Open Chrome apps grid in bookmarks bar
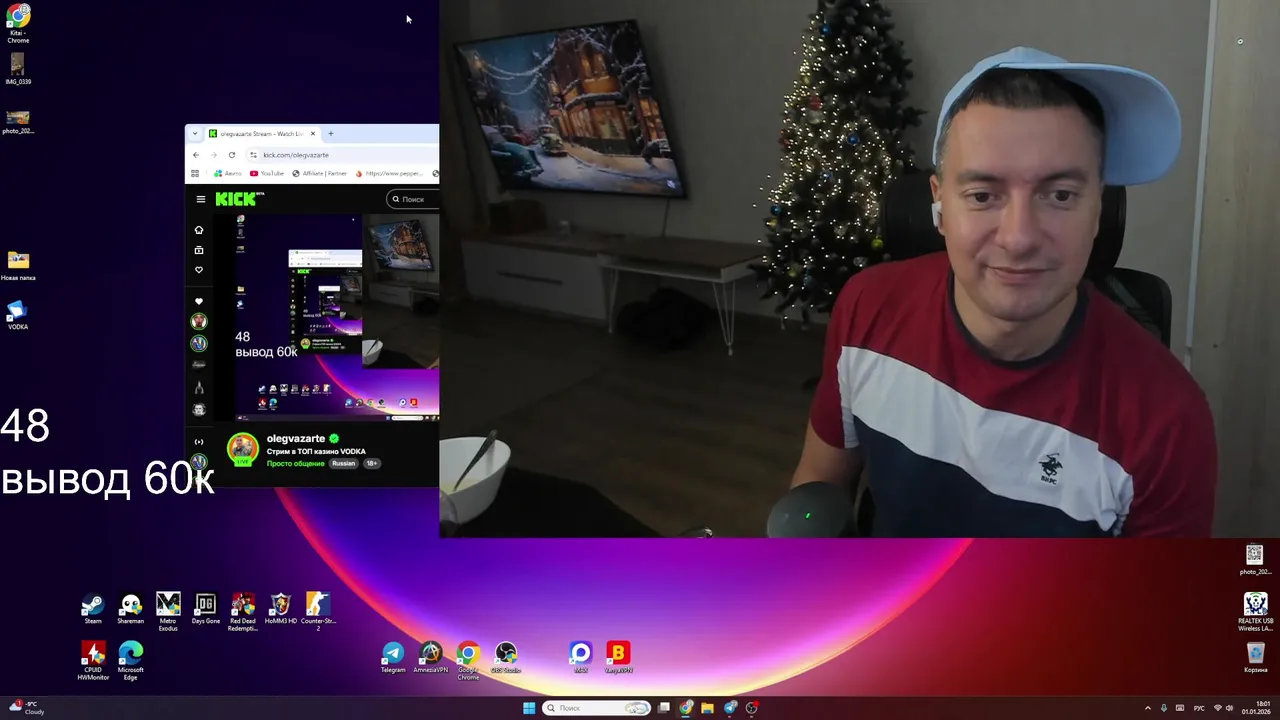1280x720 pixels. click(x=195, y=174)
